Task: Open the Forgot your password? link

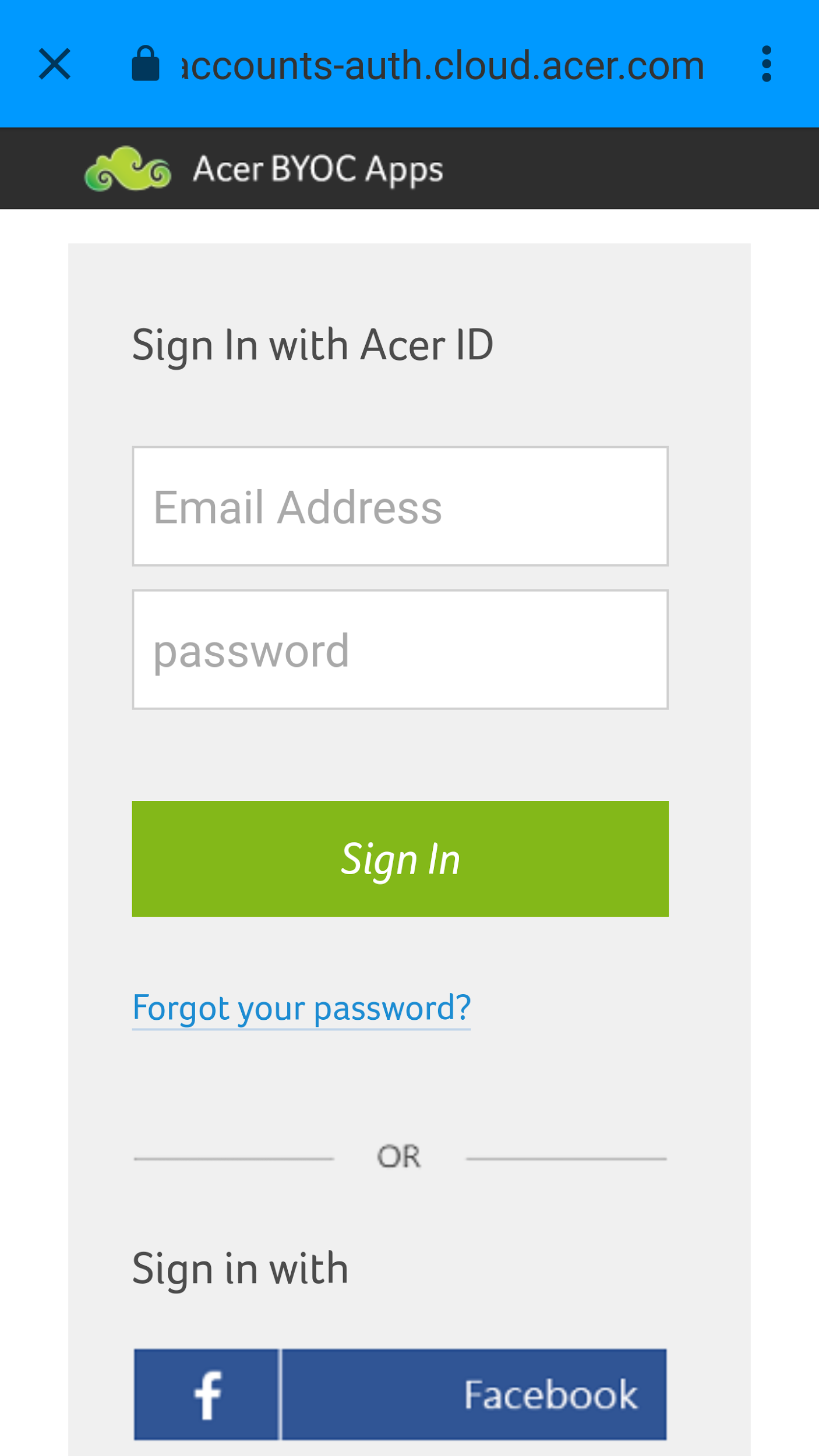Action: pyautogui.click(x=301, y=1009)
